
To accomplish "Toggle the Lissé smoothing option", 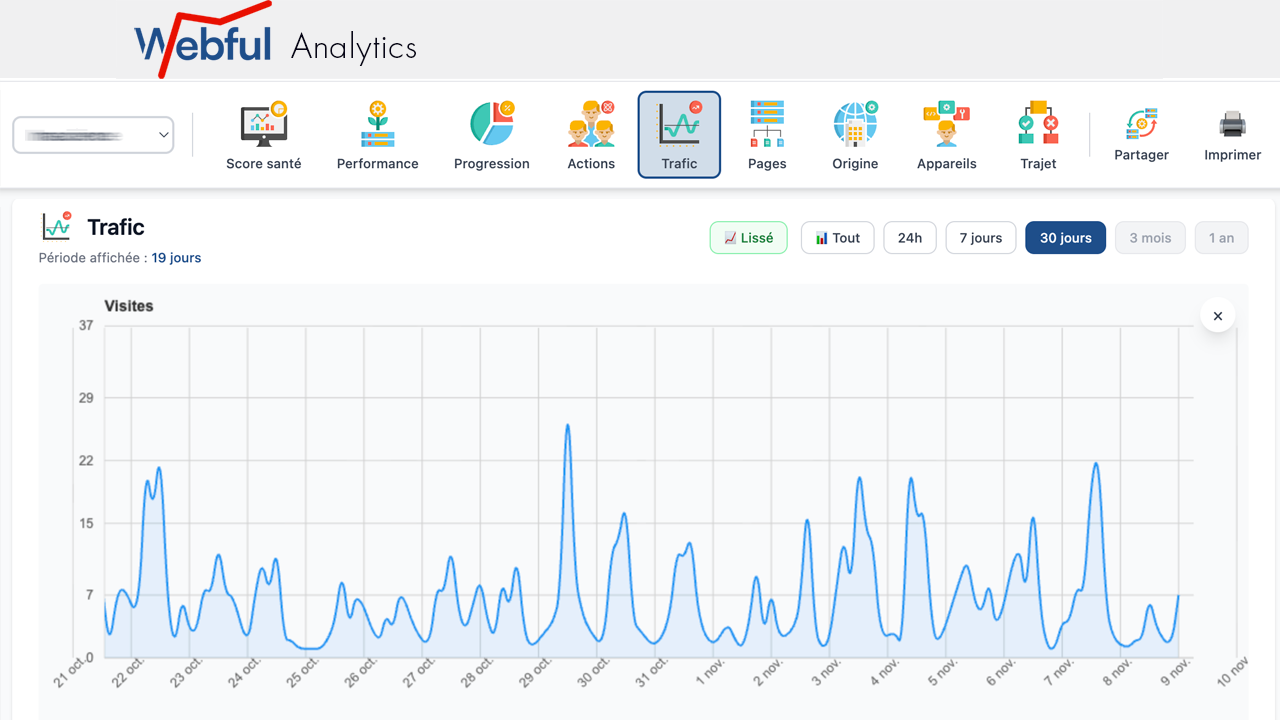I will (749, 238).
